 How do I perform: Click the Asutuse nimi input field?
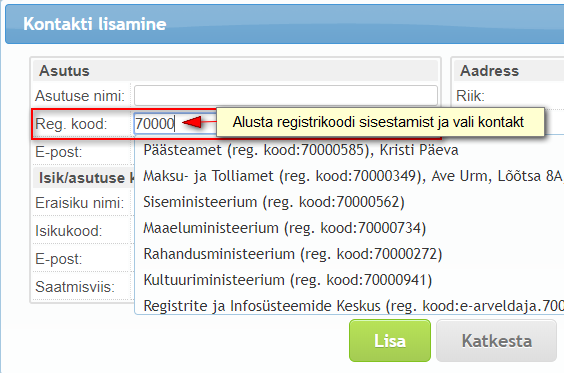point(286,96)
